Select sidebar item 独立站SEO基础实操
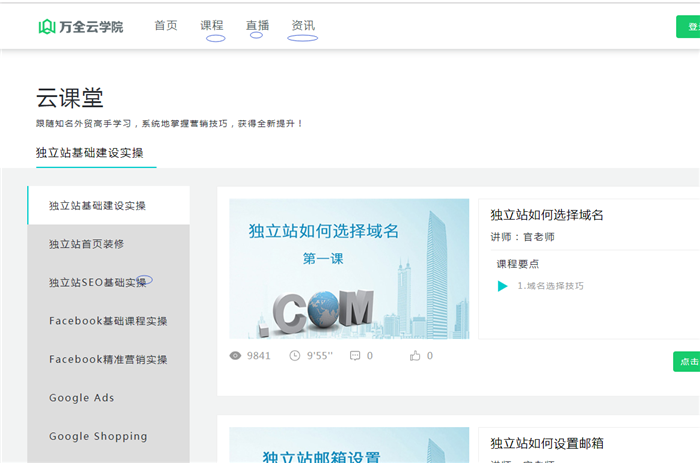 (x=108, y=282)
